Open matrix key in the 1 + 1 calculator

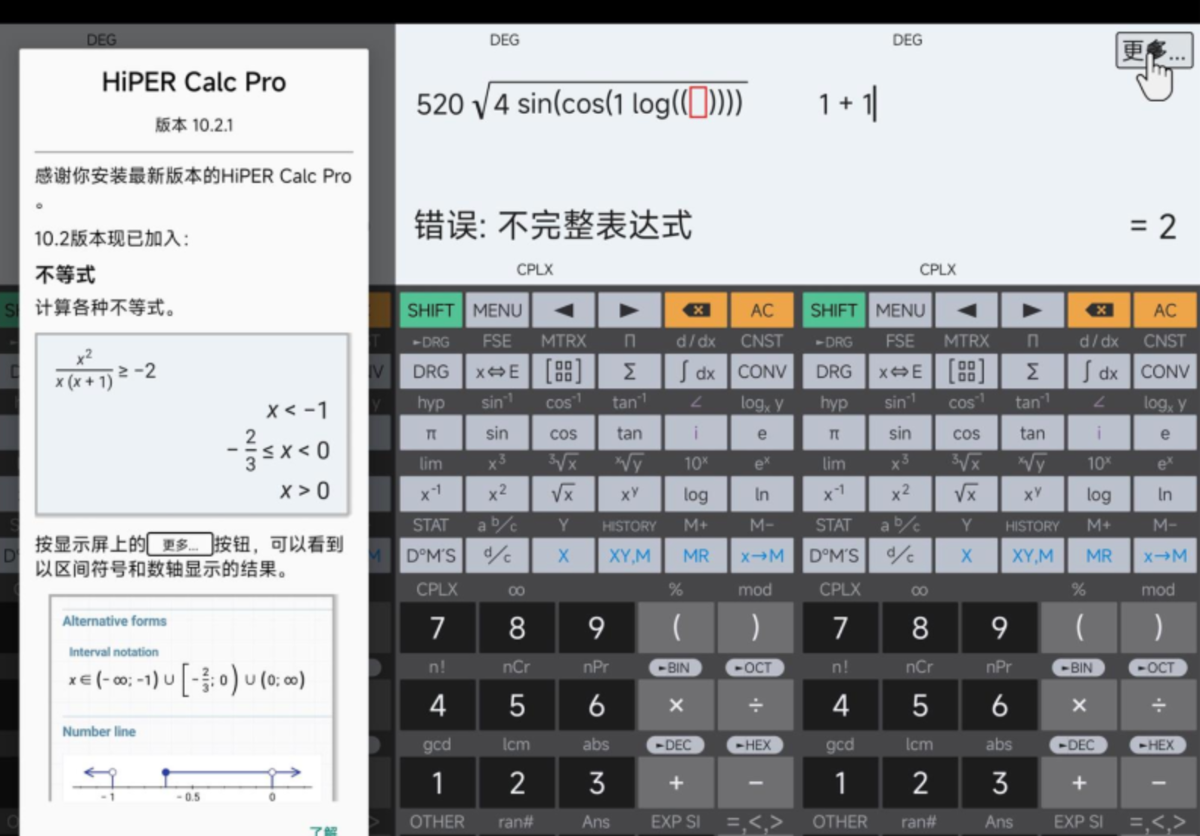[966, 372]
